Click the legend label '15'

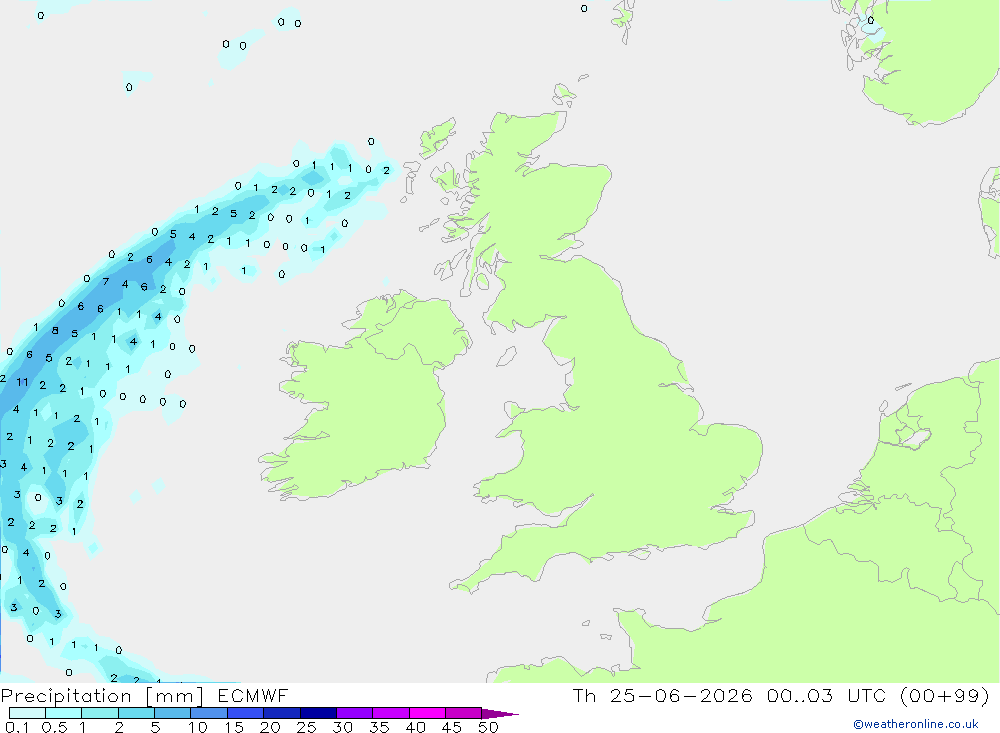click(x=234, y=727)
